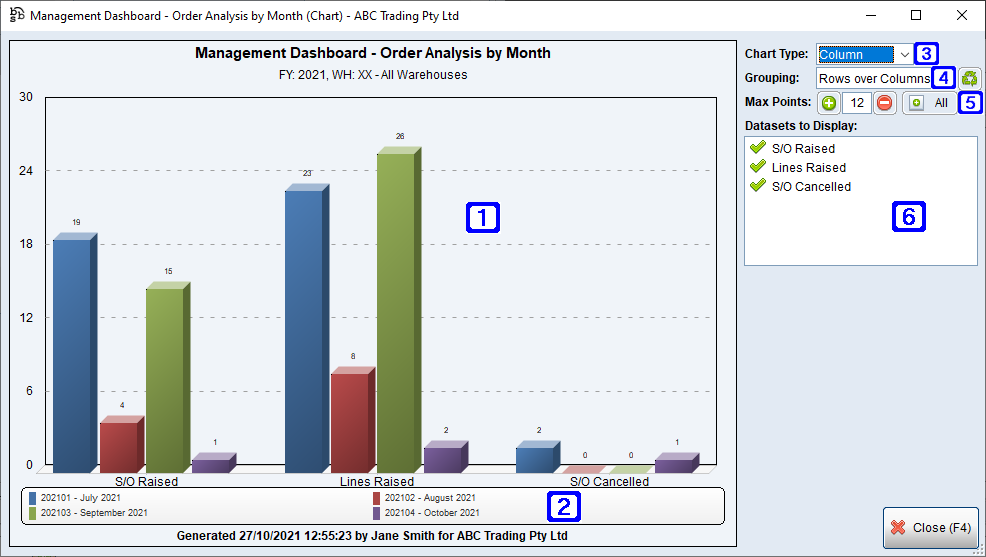The height and width of the screenshot is (557, 986).
Task: Click the tallest green Lines Raised bar
Action: coord(397,310)
